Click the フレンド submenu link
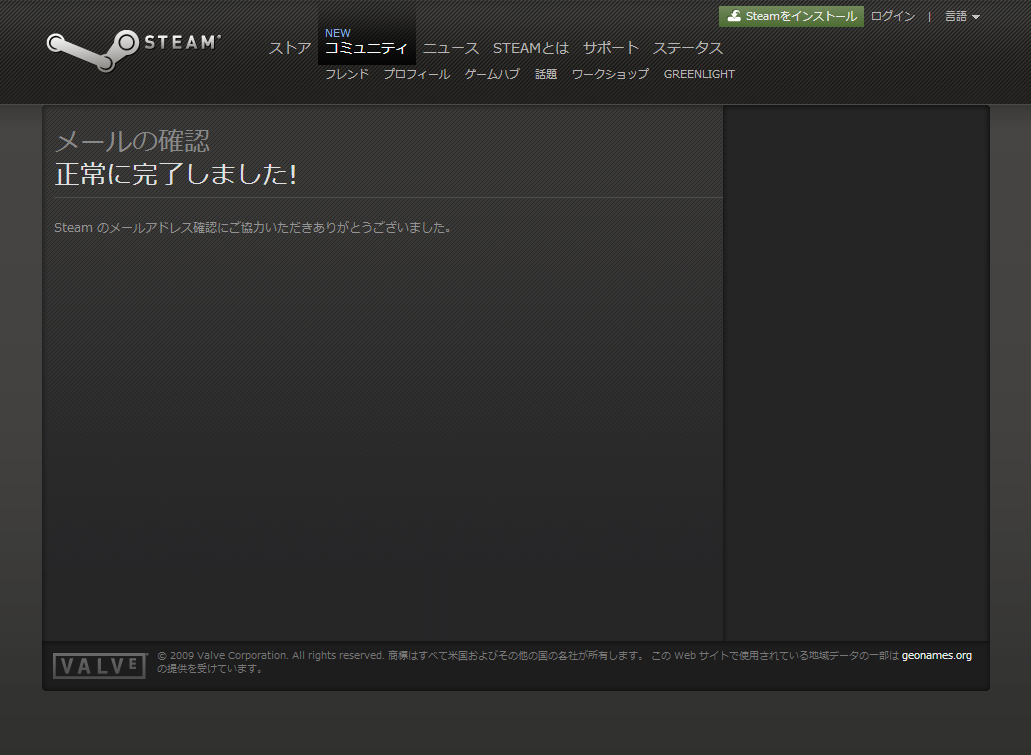 (x=347, y=74)
